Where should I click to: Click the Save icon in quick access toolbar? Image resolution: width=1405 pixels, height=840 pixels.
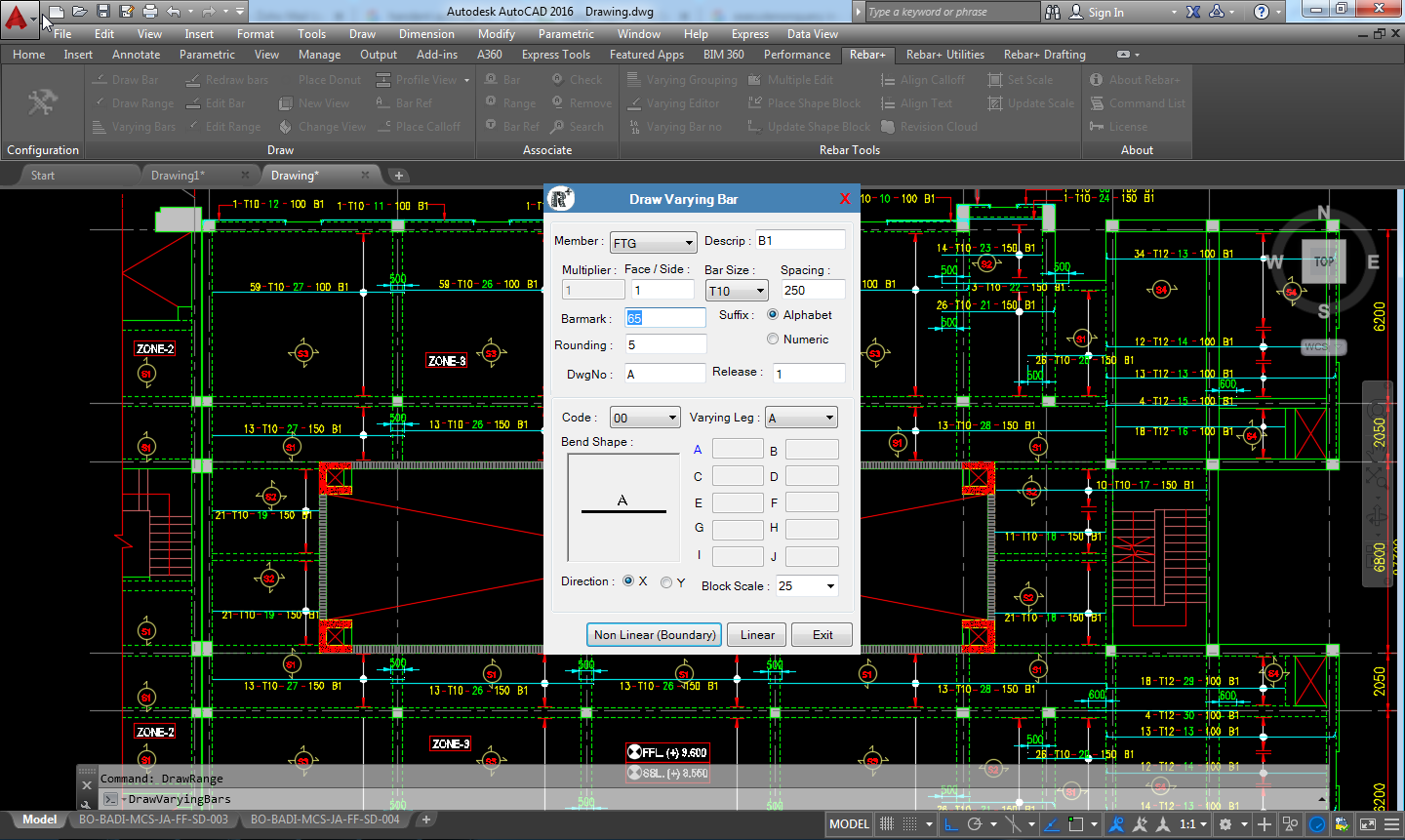click(x=102, y=12)
